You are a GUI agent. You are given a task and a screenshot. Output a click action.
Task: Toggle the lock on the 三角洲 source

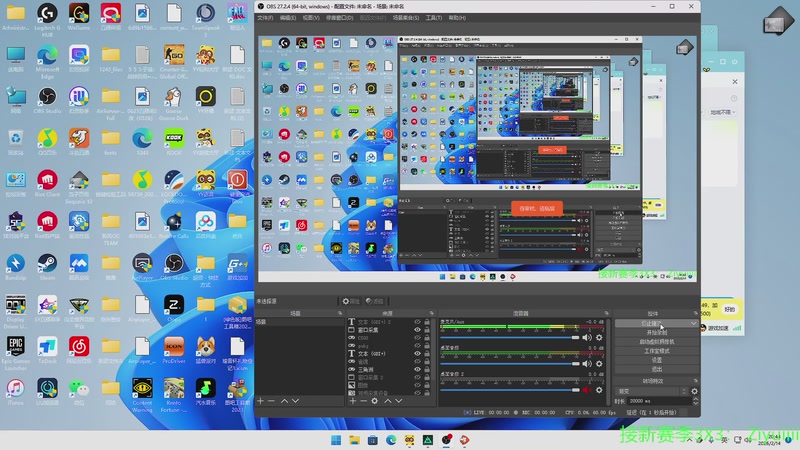(427, 369)
